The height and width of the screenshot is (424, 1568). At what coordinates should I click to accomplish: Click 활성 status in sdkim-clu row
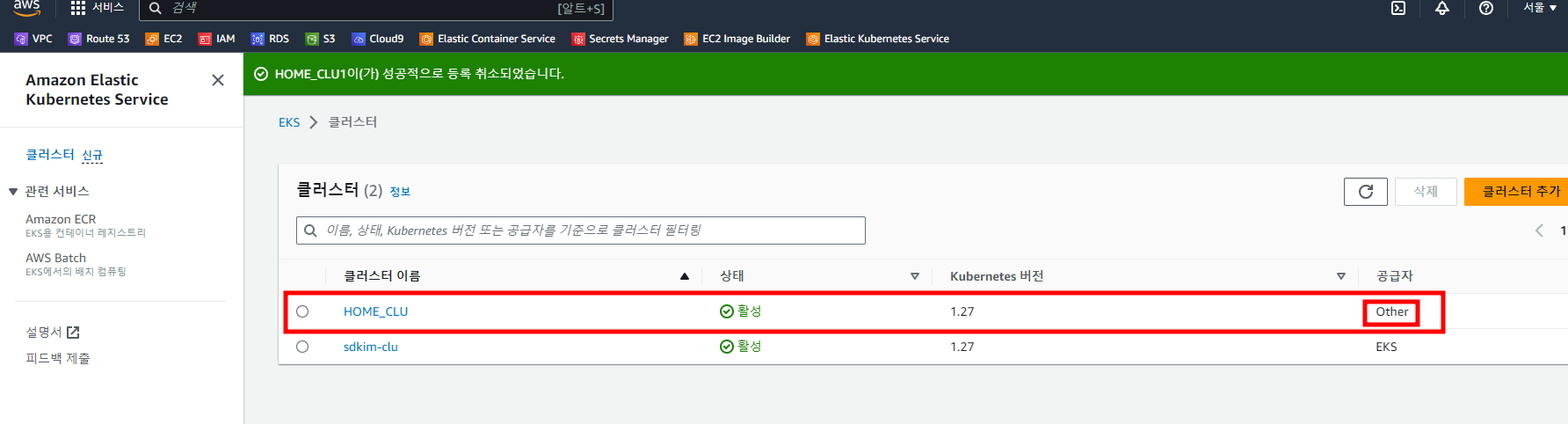click(x=740, y=347)
